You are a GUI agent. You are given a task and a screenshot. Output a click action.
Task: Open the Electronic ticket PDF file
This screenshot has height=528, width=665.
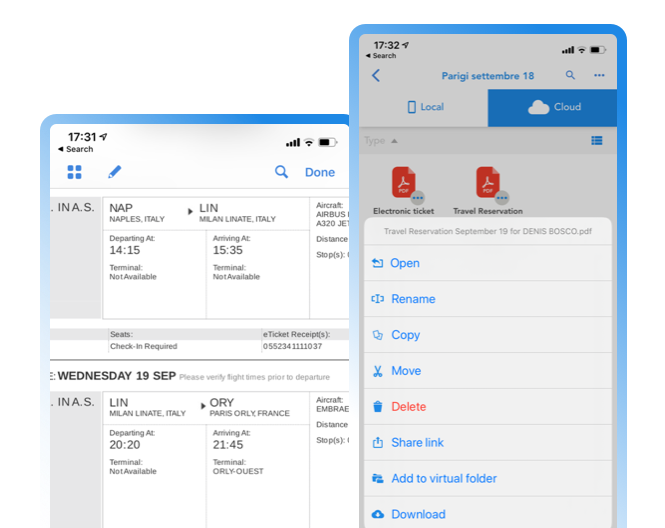(x=403, y=183)
